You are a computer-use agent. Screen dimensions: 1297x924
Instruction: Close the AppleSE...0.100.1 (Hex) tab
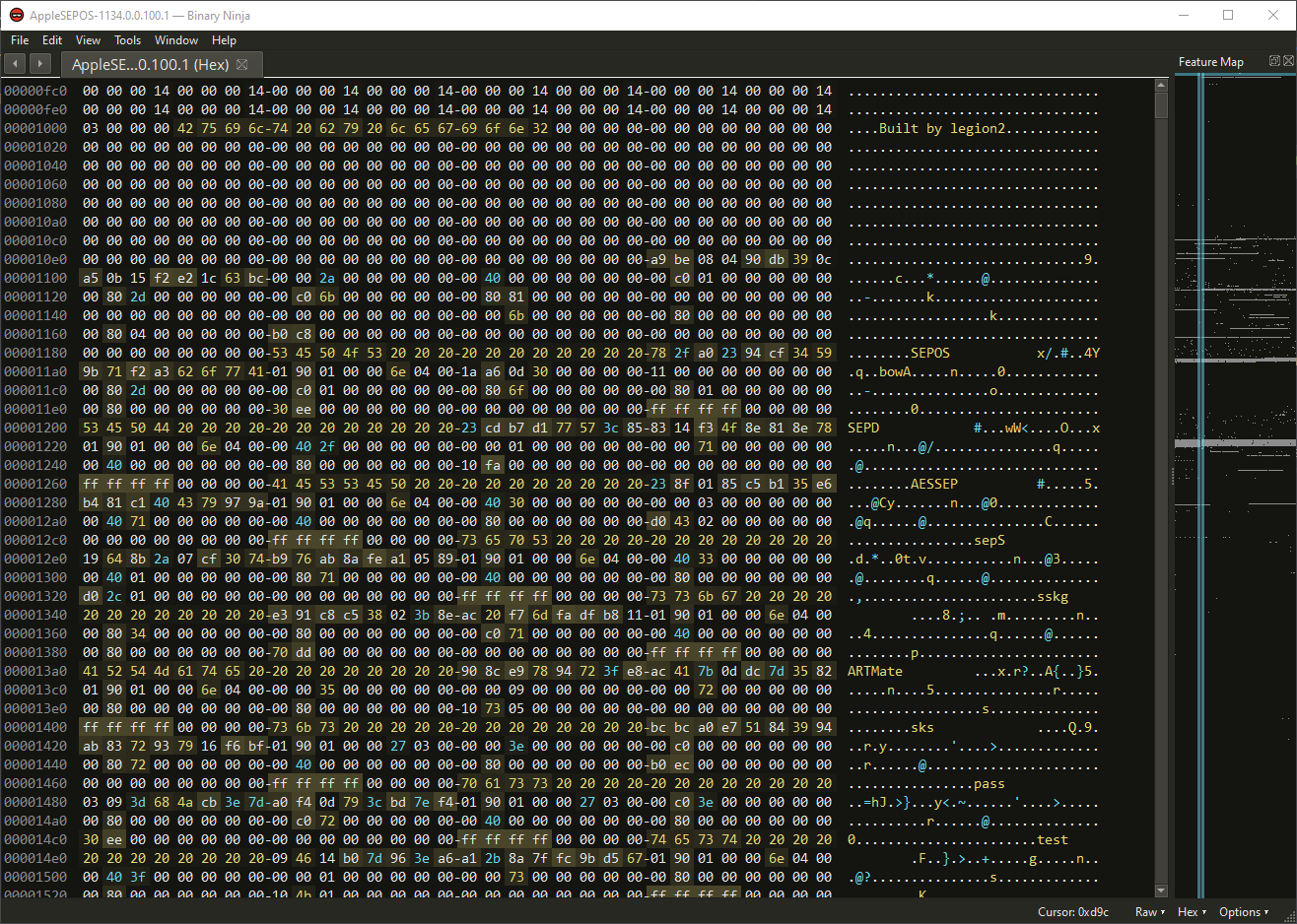(x=242, y=64)
